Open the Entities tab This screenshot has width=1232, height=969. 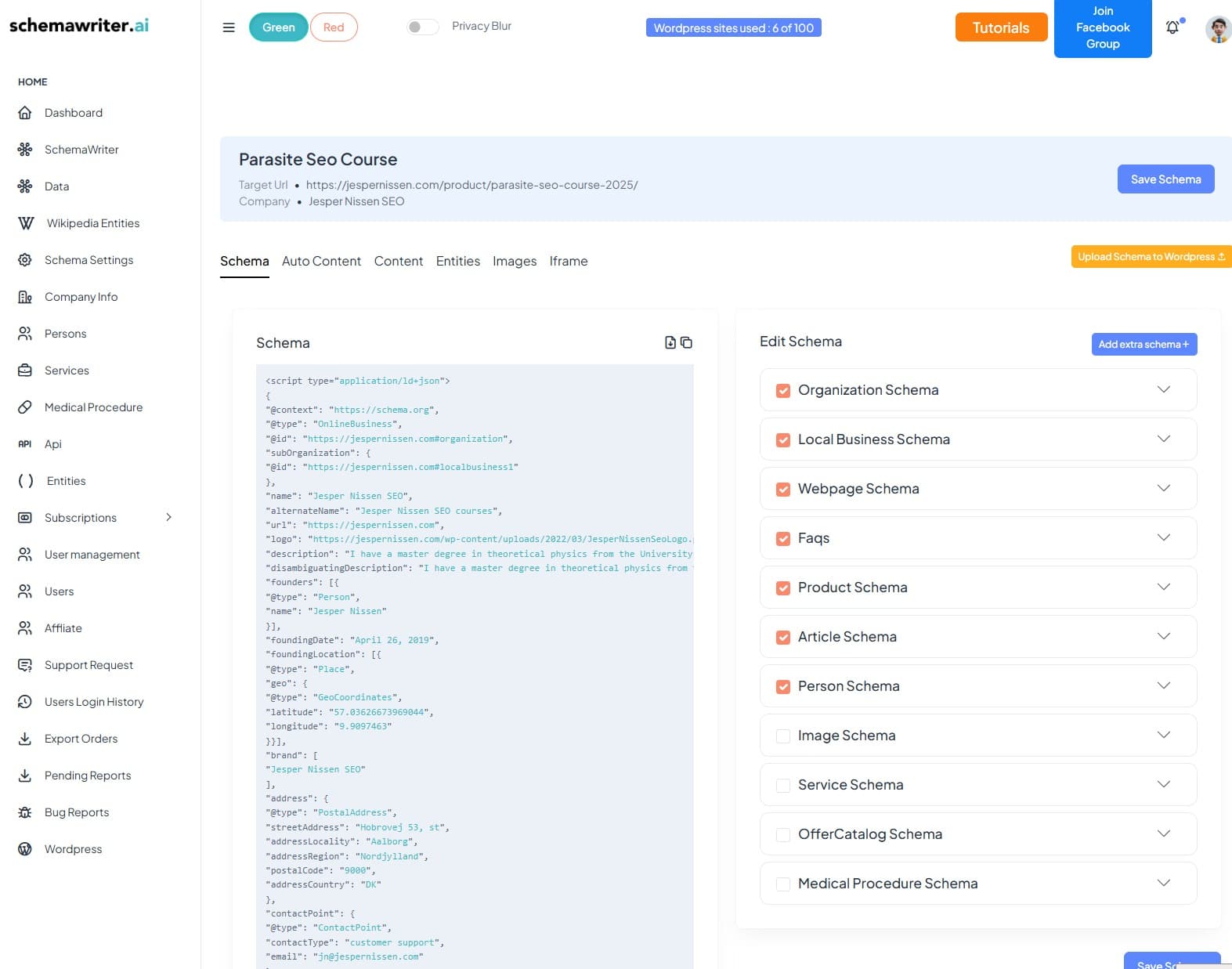coord(458,262)
